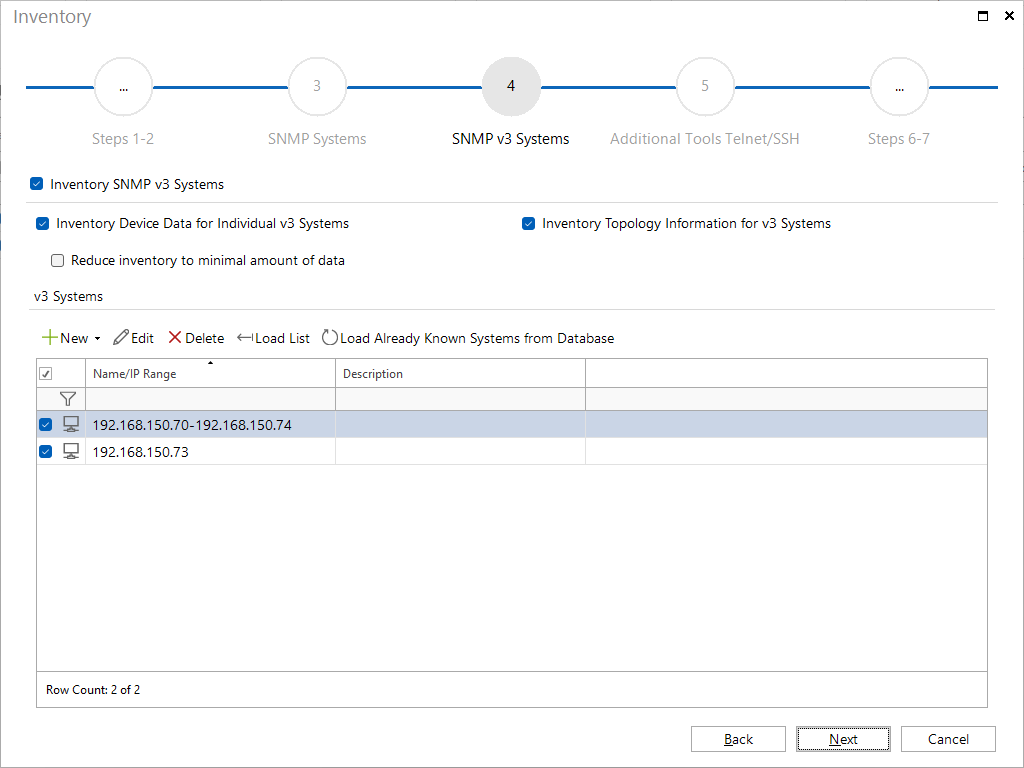Click the pencil Edit icon
1024x768 pixels.
[121, 338]
